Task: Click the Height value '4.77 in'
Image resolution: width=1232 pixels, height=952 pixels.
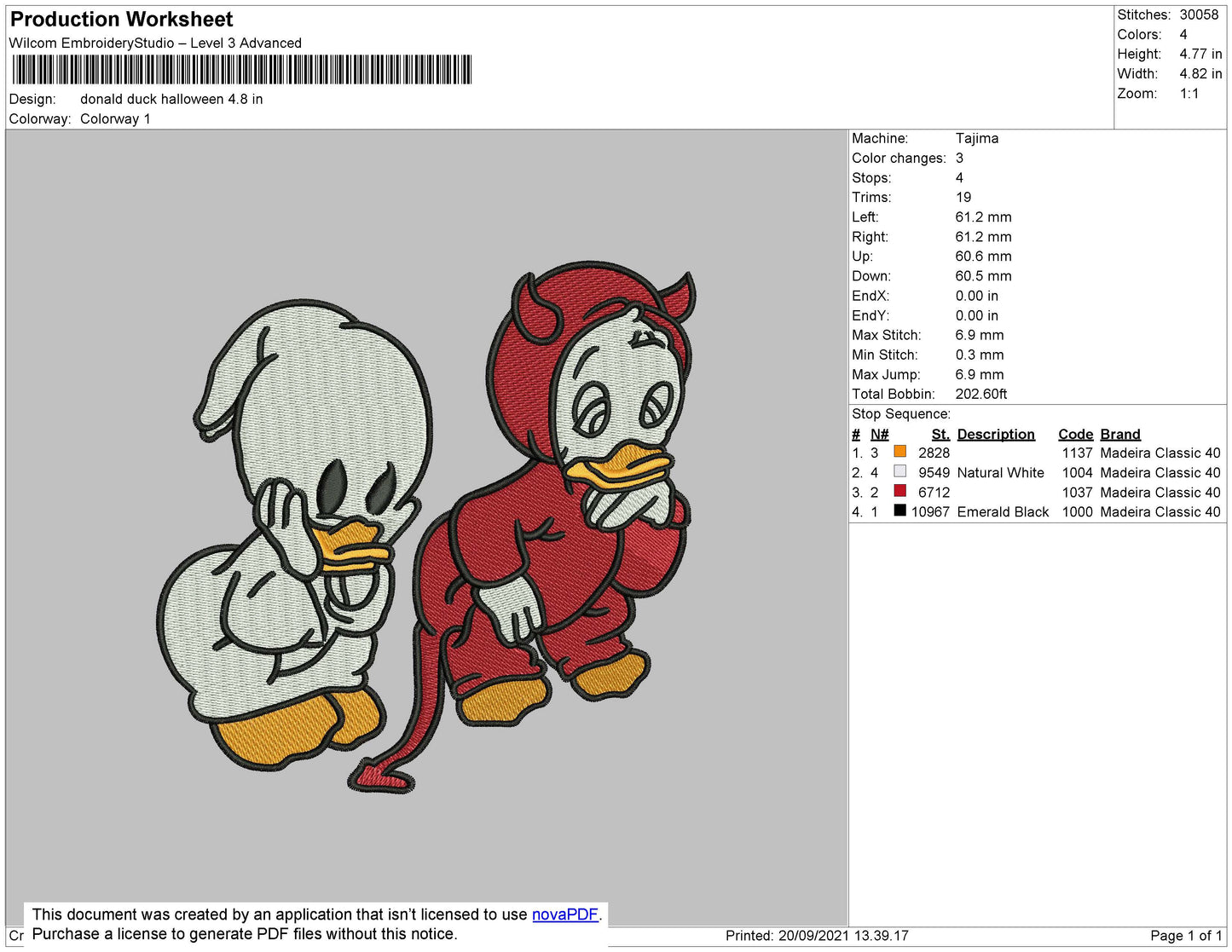Action: [x=1200, y=55]
